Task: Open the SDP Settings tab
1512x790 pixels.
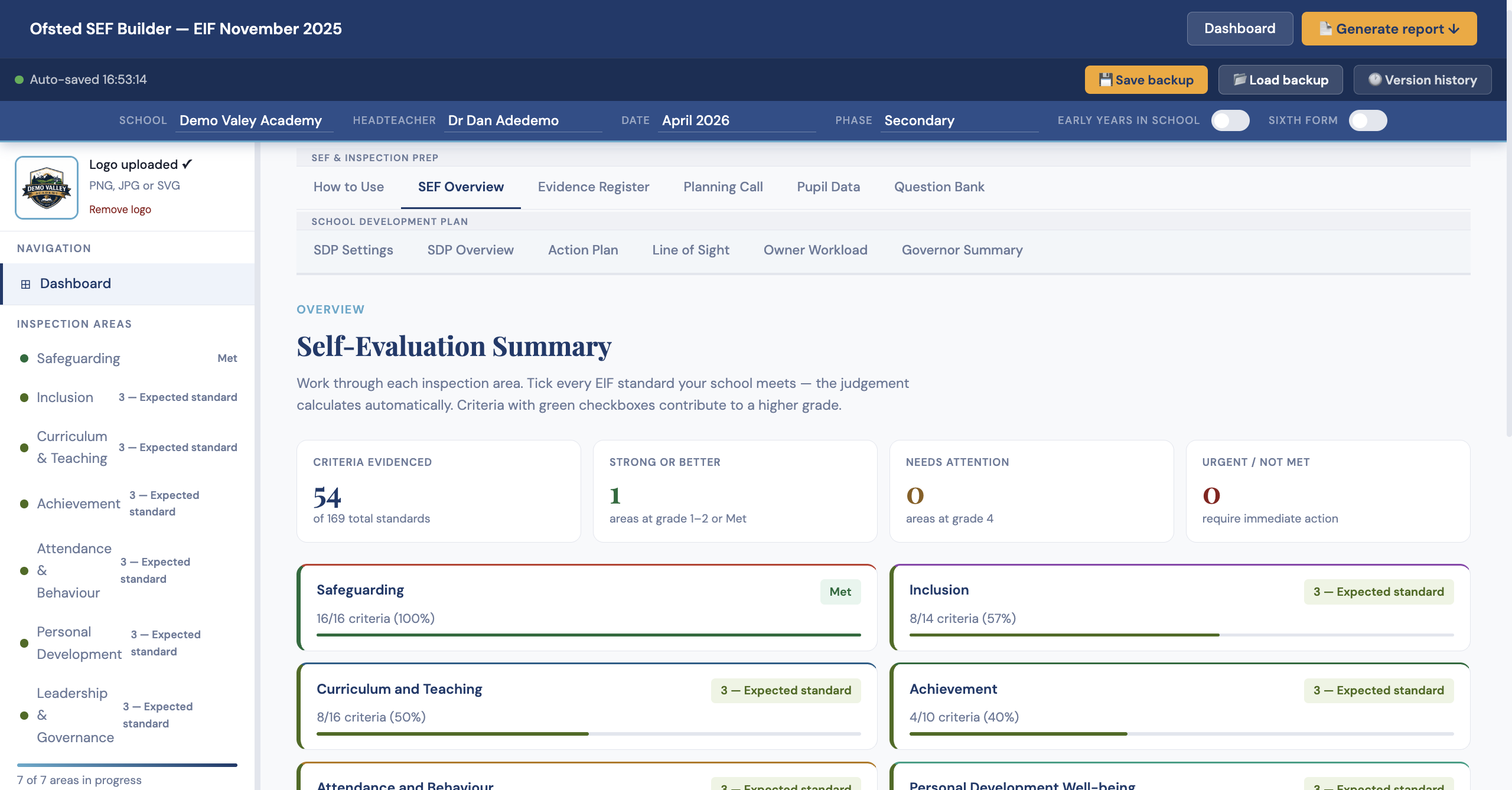Action: [x=353, y=250]
